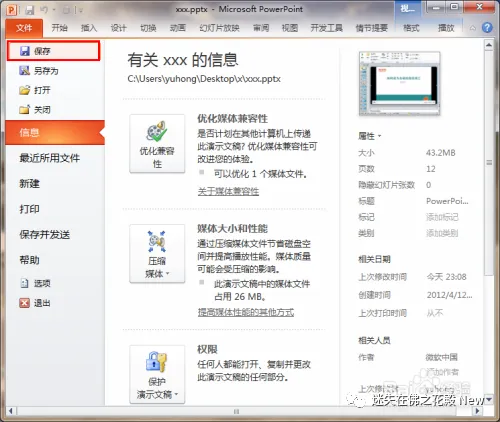Click the 添加作者 field
The image size is (500, 422).
[x=442, y=372]
